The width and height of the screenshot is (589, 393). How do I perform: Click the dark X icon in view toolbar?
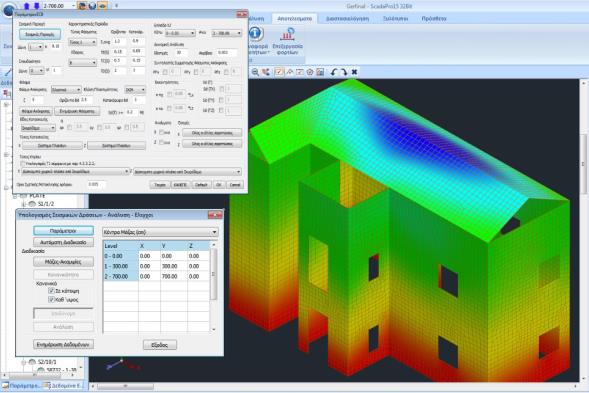tap(354, 72)
